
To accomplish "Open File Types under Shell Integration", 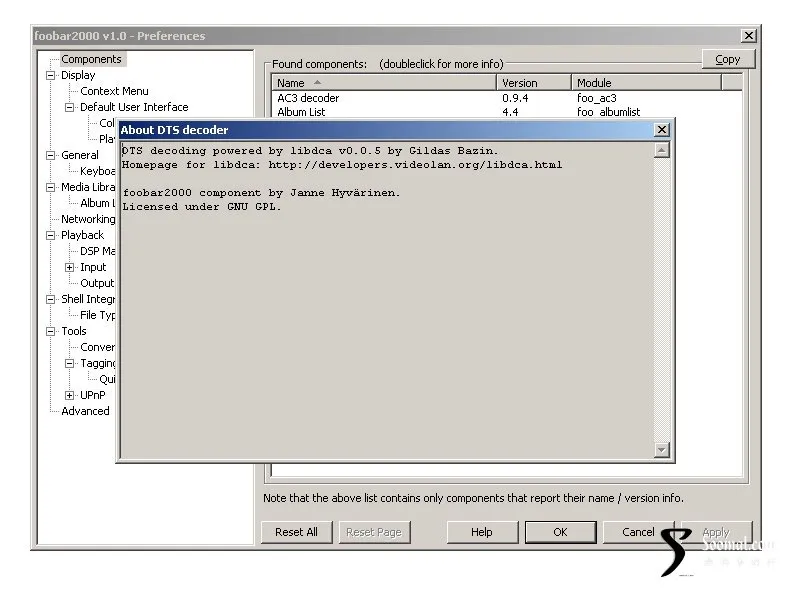I will point(97,315).
